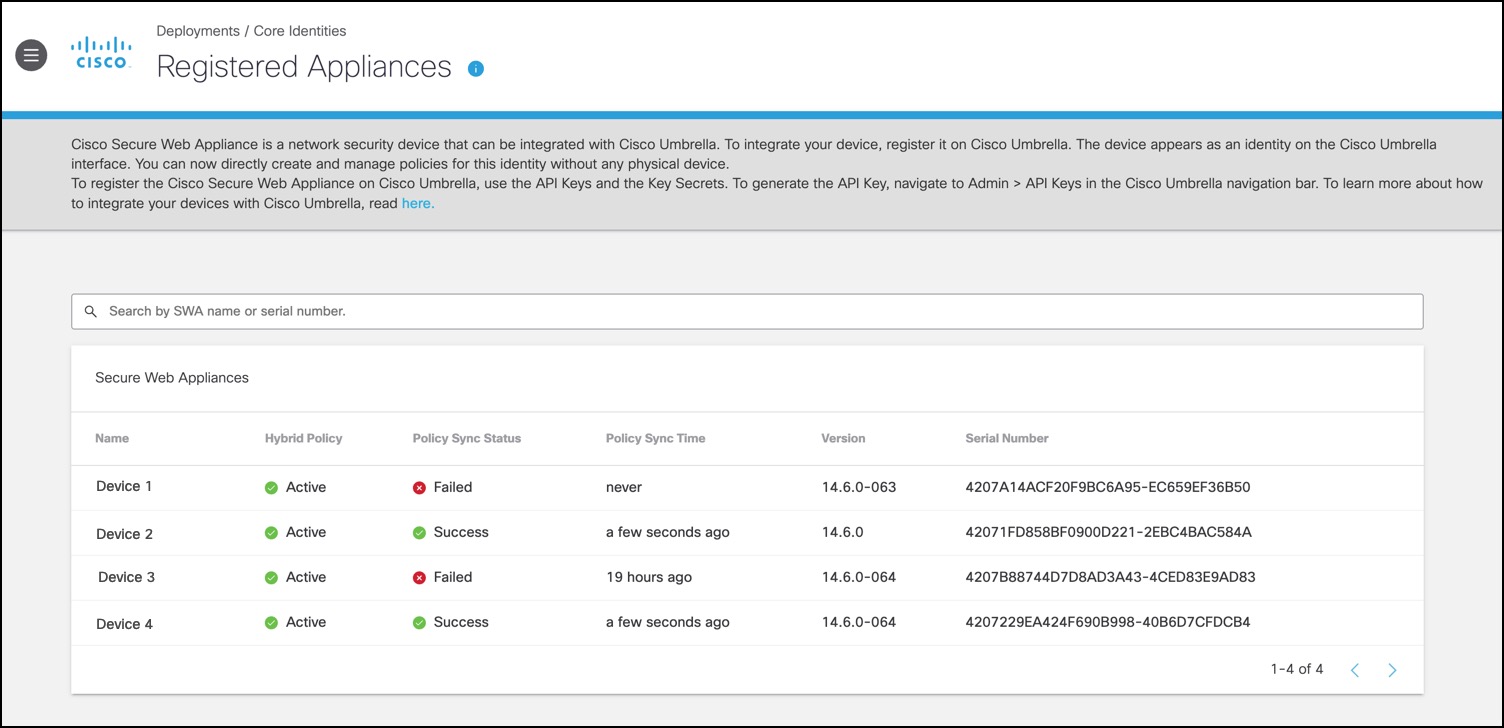This screenshot has height=728, width=1504.
Task: Click Device 4 green Success status icon
Action: coord(419,623)
